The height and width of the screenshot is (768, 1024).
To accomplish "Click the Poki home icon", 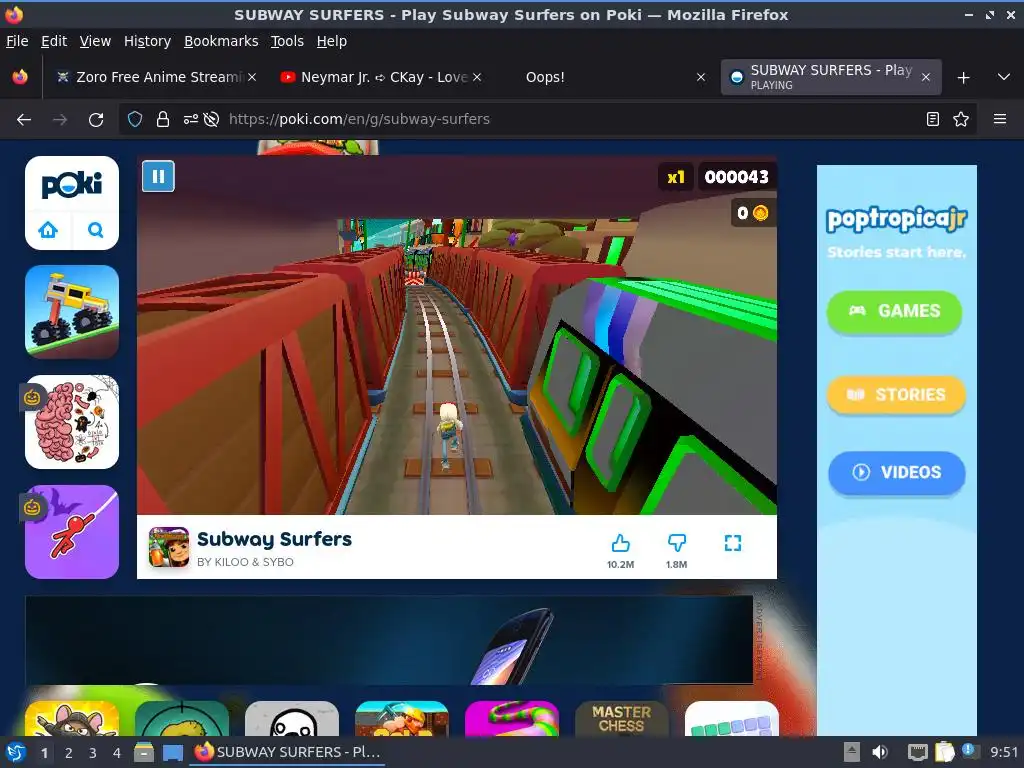I will (48, 230).
